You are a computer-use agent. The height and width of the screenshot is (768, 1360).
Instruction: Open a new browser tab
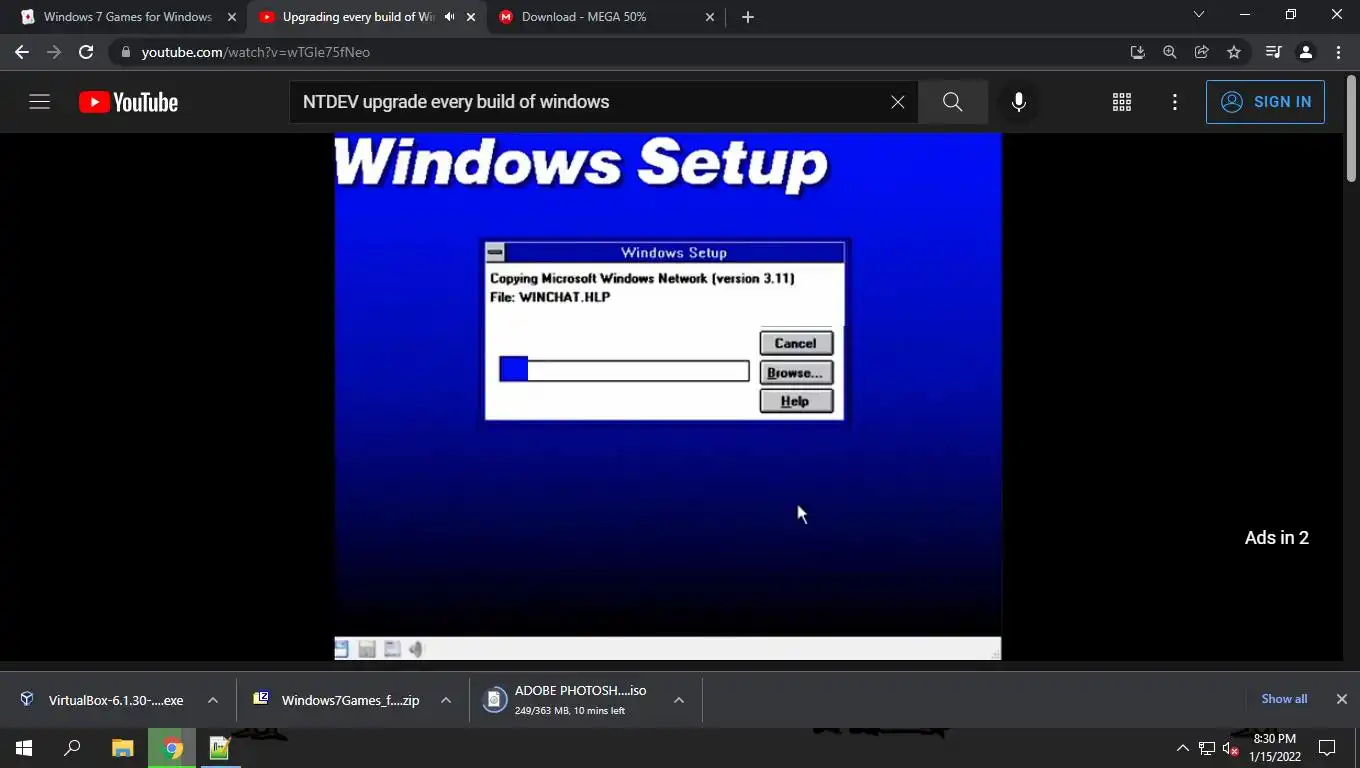(748, 17)
